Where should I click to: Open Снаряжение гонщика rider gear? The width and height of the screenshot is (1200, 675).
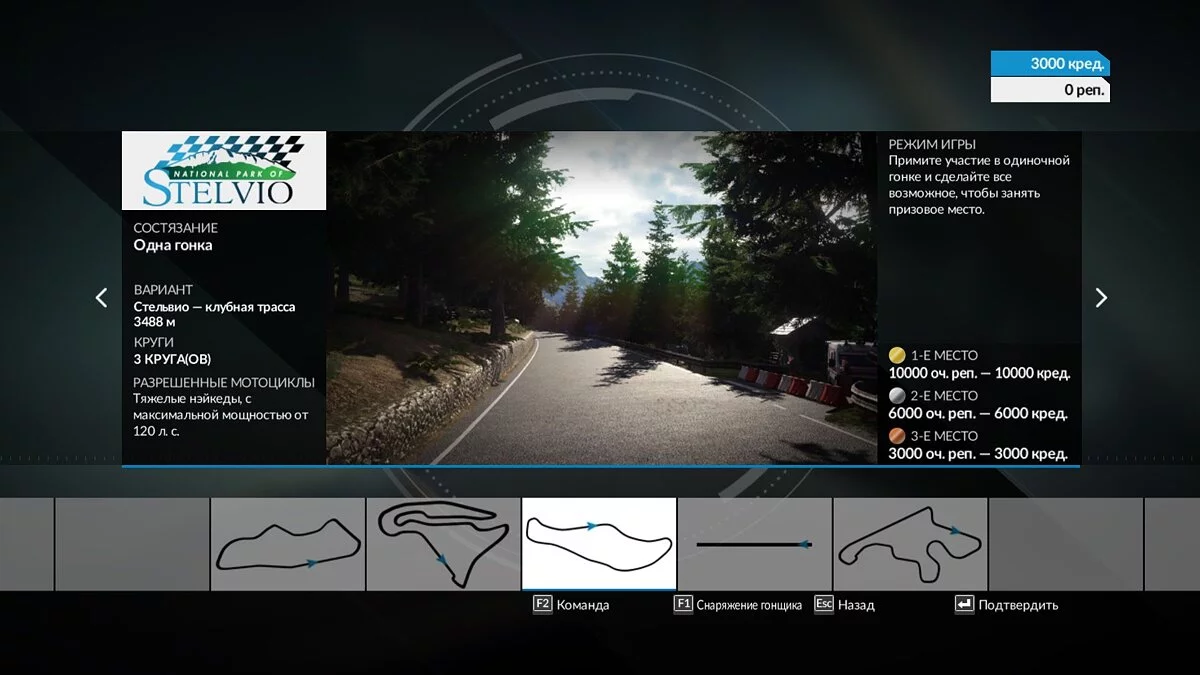[749, 605]
